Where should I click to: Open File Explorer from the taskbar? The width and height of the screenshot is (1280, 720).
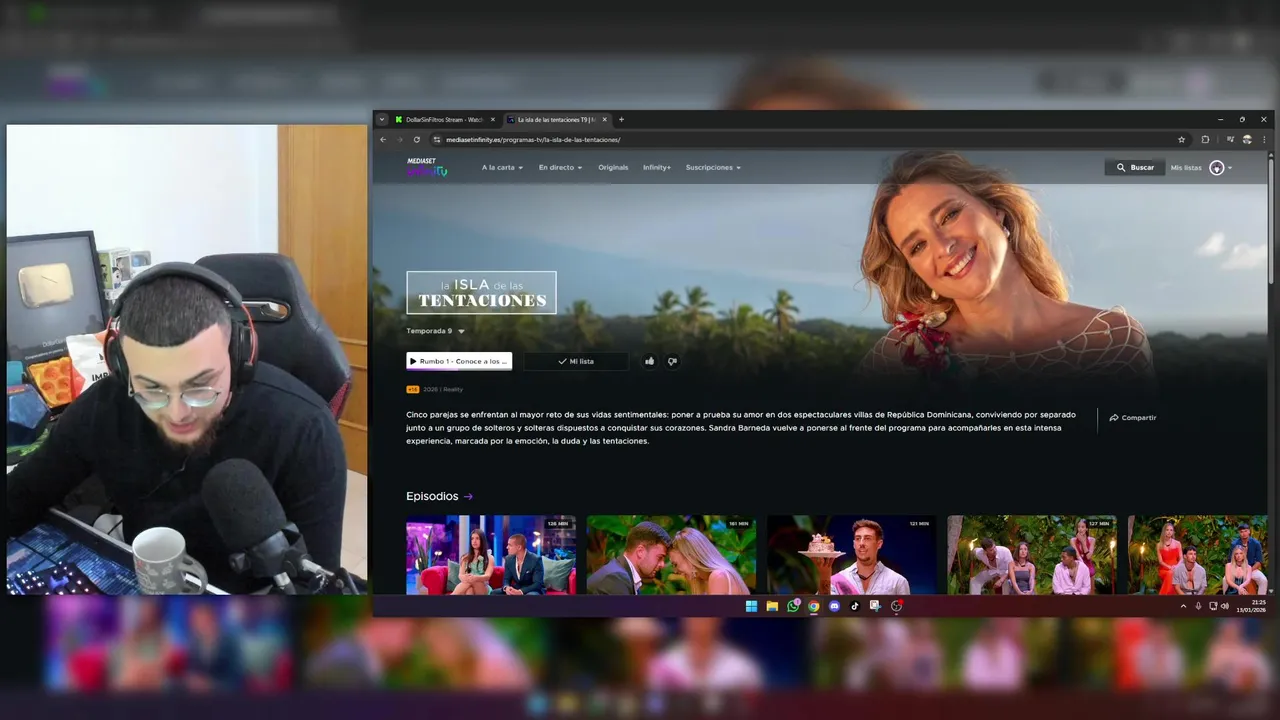click(x=772, y=606)
